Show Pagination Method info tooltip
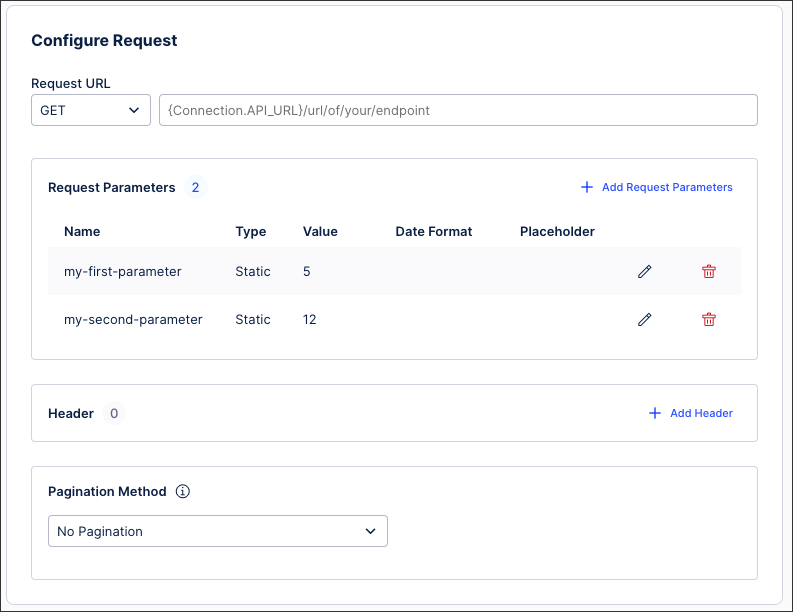Viewport: 793px width, 612px height. [x=183, y=492]
